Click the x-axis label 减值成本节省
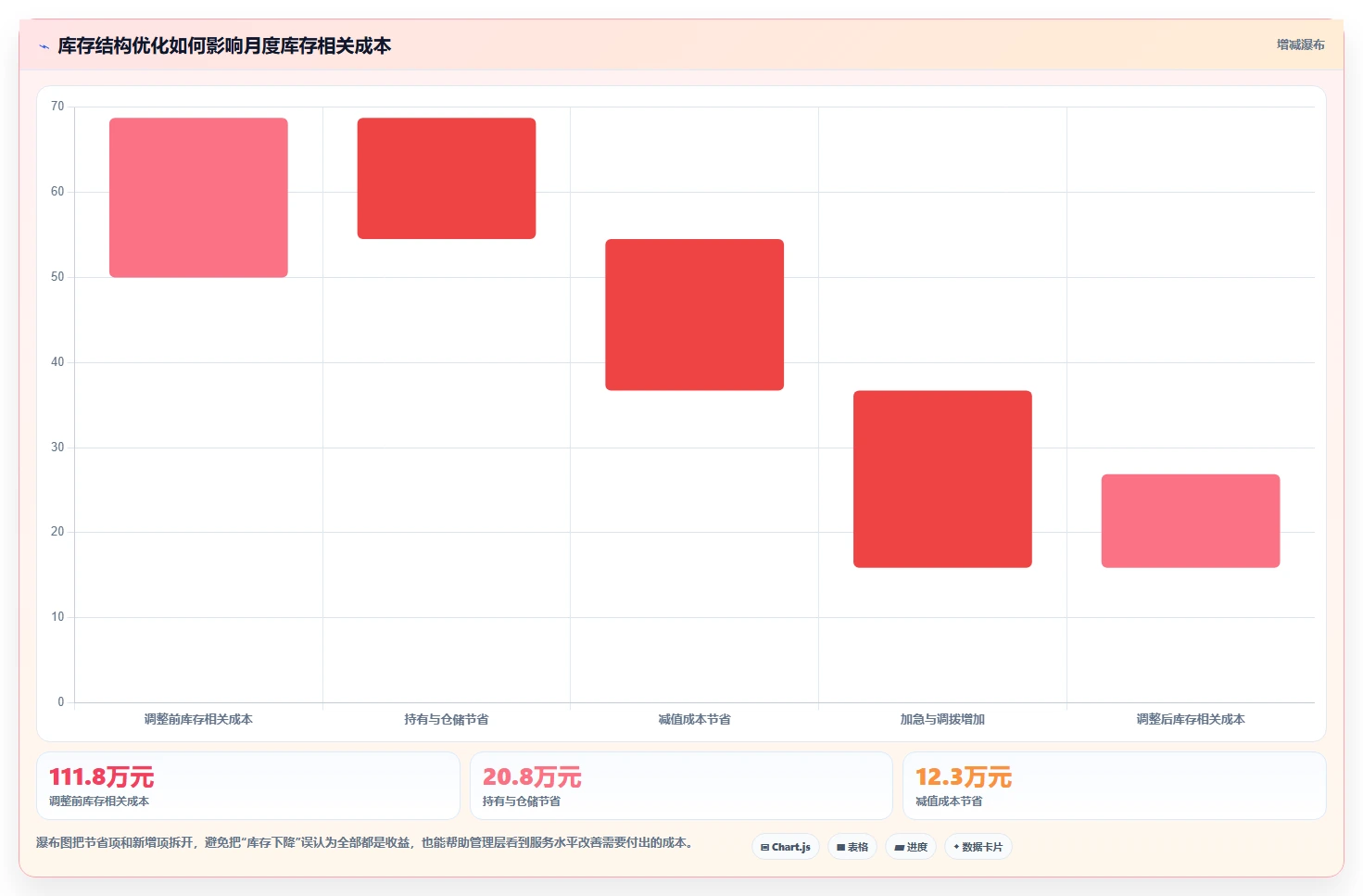 pyautogui.click(x=694, y=719)
